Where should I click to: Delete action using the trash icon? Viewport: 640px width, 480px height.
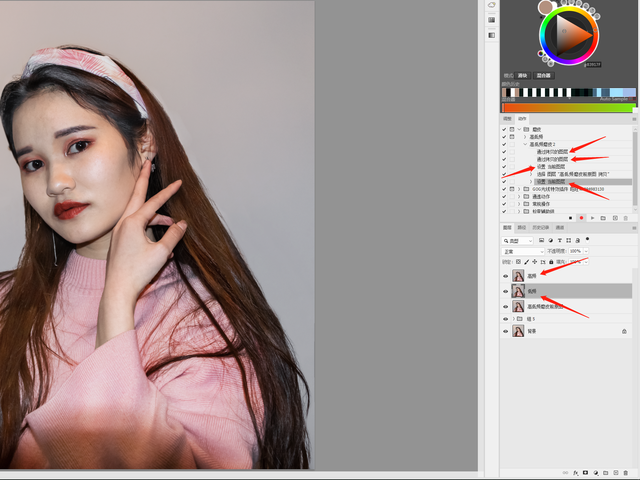(626, 217)
